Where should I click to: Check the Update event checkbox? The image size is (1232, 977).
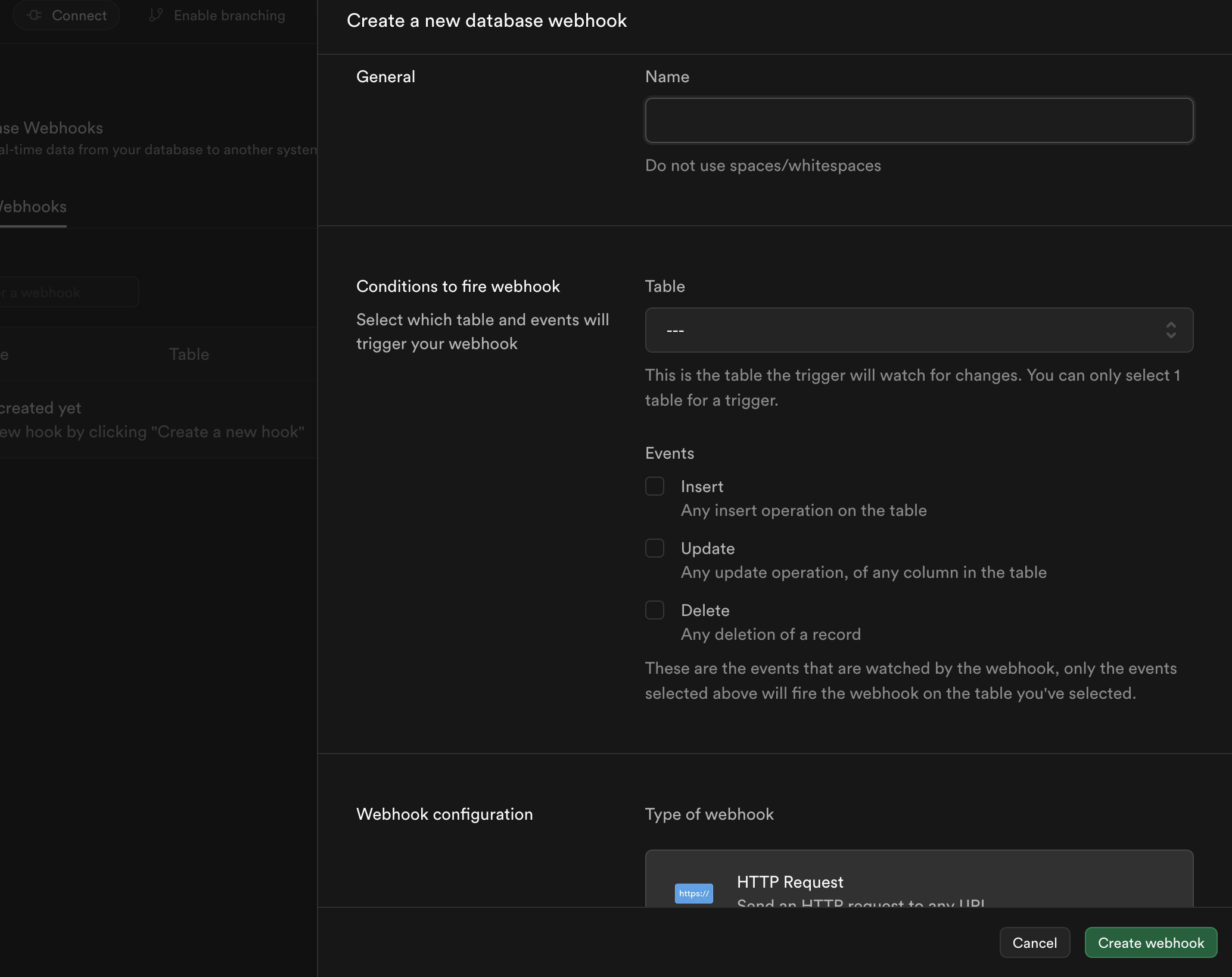click(655, 548)
